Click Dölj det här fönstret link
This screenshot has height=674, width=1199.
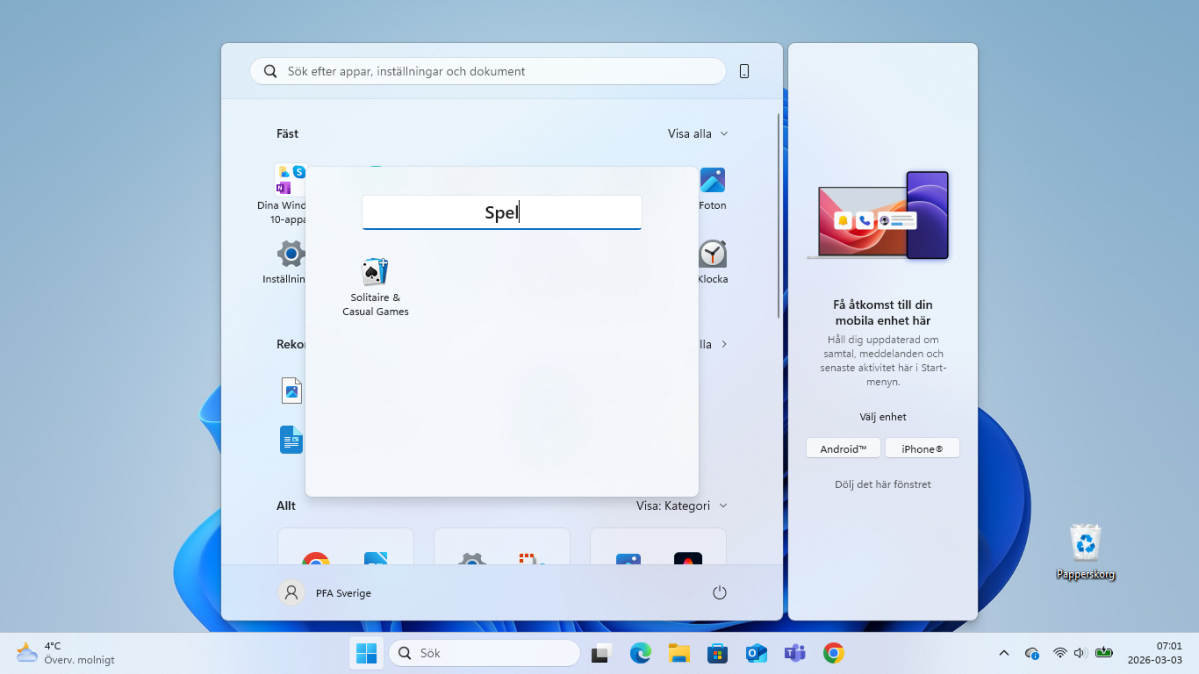[x=882, y=485]
